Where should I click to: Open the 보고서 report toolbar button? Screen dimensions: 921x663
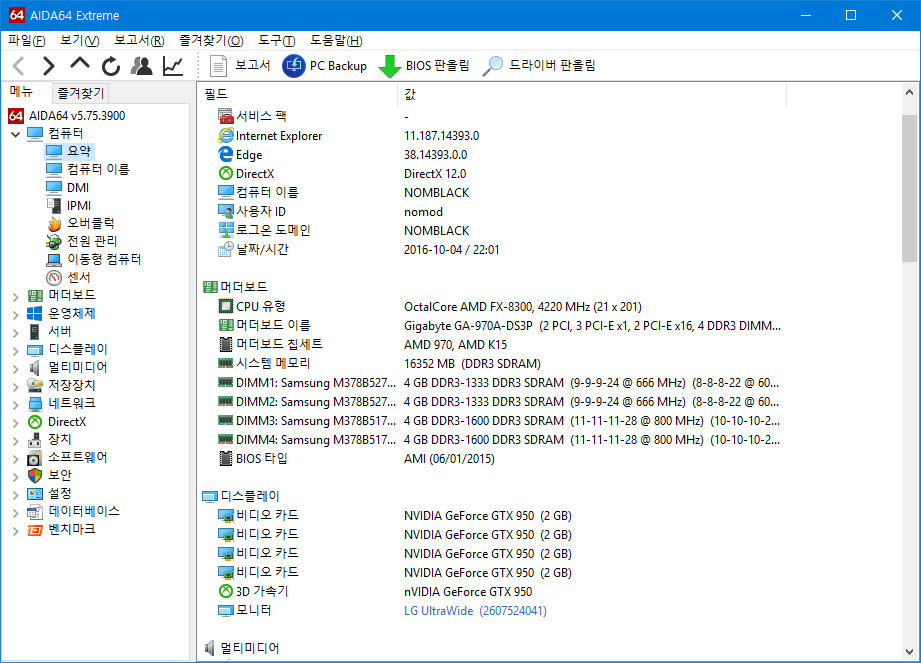(240, 66)
